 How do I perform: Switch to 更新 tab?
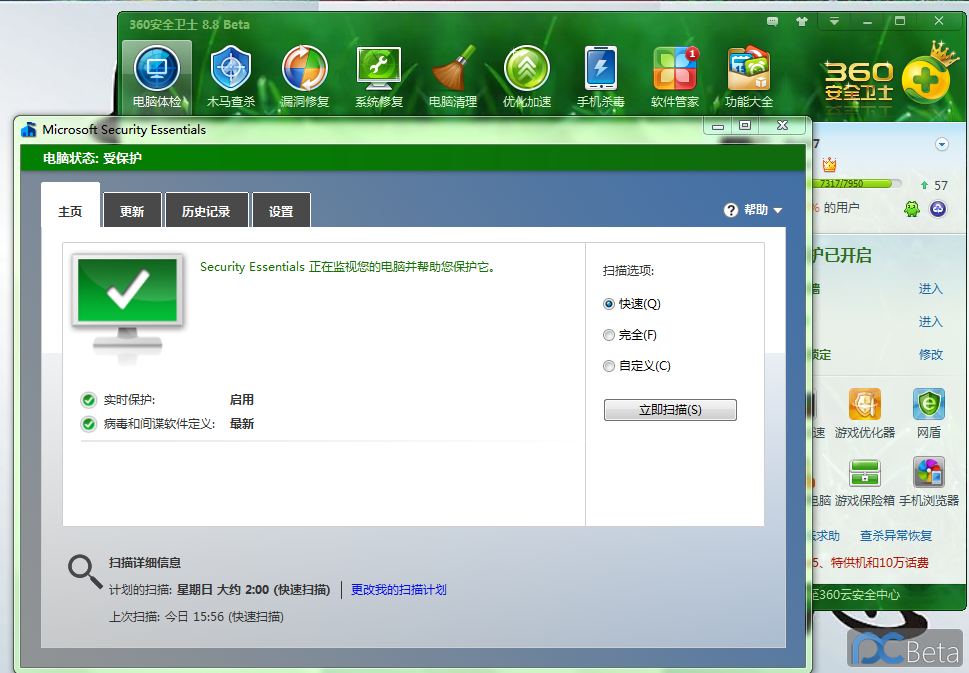pos(132,211)
